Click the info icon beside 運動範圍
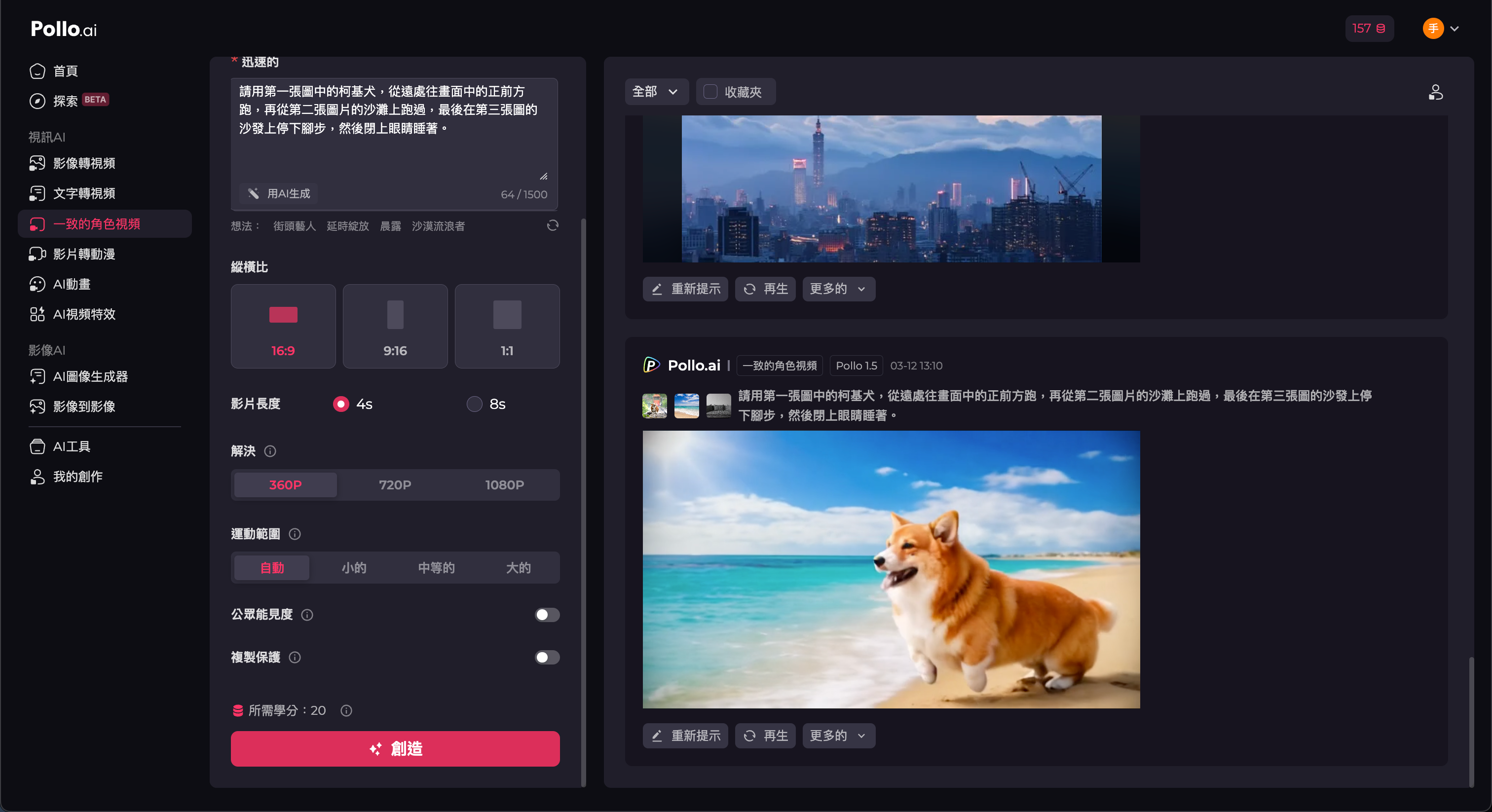1492x812 pixels. coord(295,534)
